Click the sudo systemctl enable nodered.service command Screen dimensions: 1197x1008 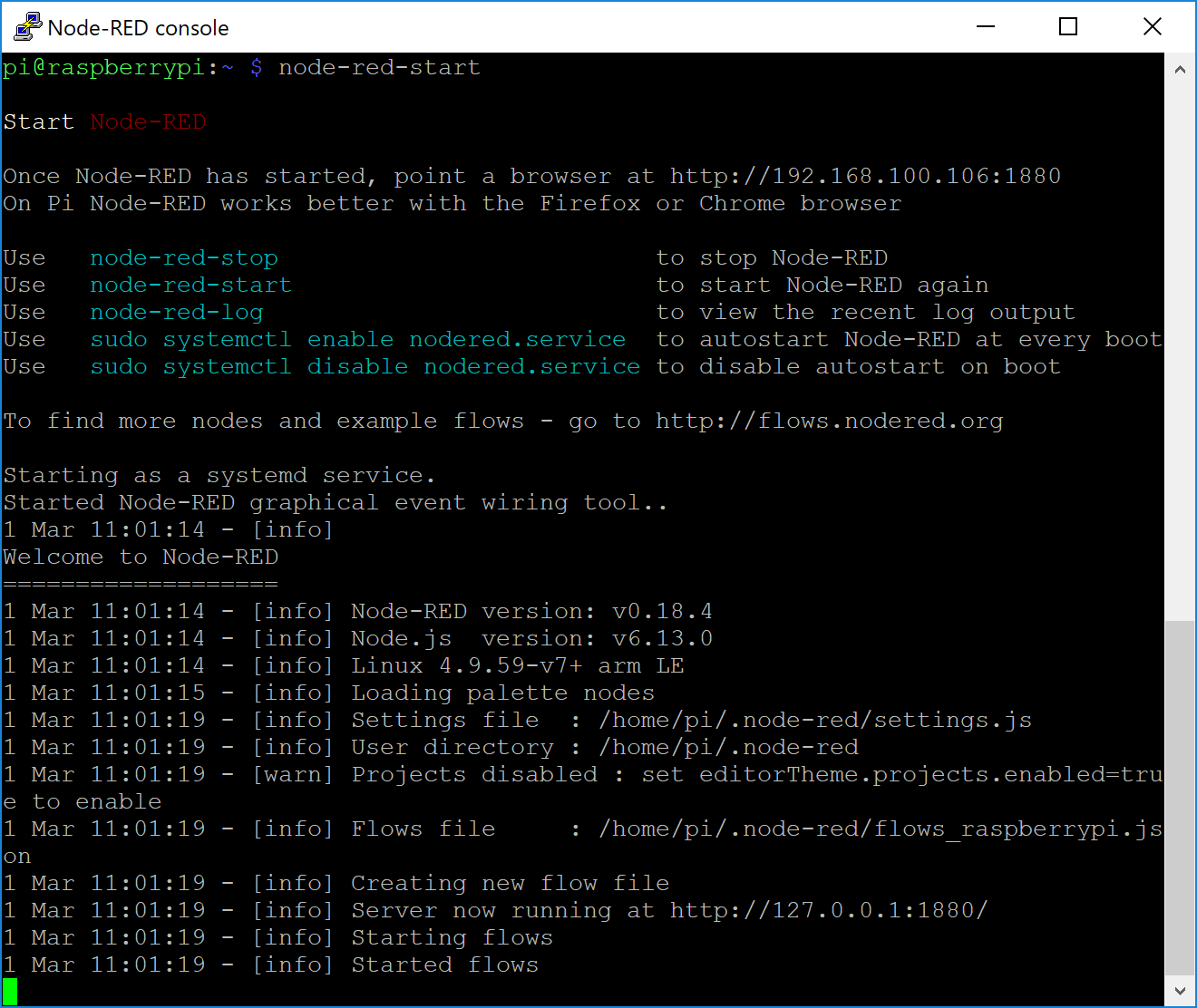click(357, 339)
